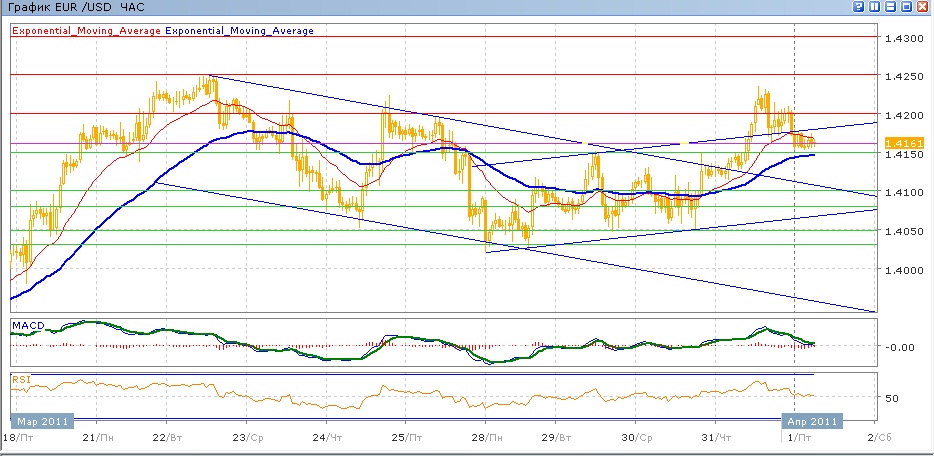Tile windows horizontally using the two-row icon

click(x=891, y=7)
